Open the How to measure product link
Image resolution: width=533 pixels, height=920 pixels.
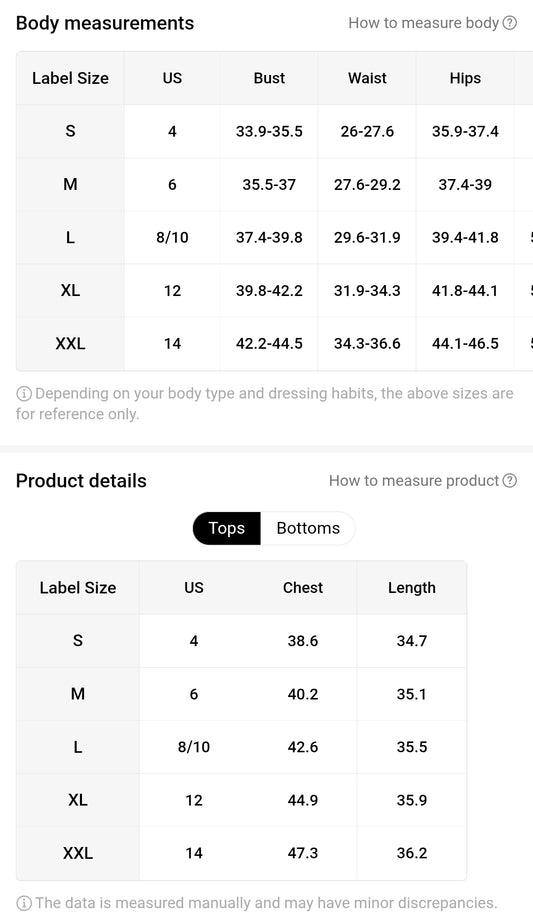pos(414,481)
